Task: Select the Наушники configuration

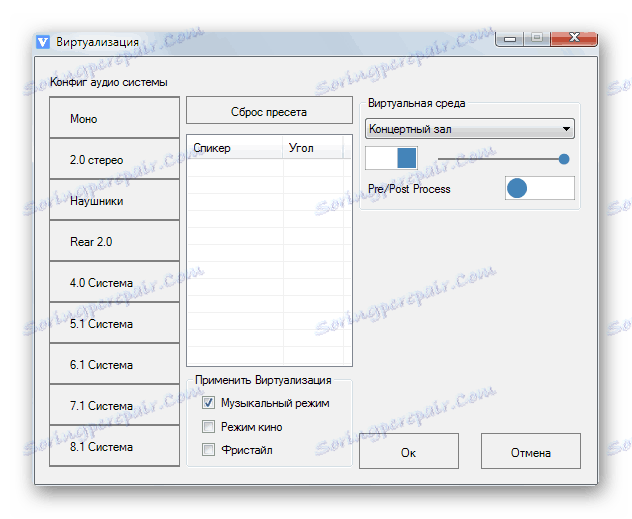Action: coord(114,200)
